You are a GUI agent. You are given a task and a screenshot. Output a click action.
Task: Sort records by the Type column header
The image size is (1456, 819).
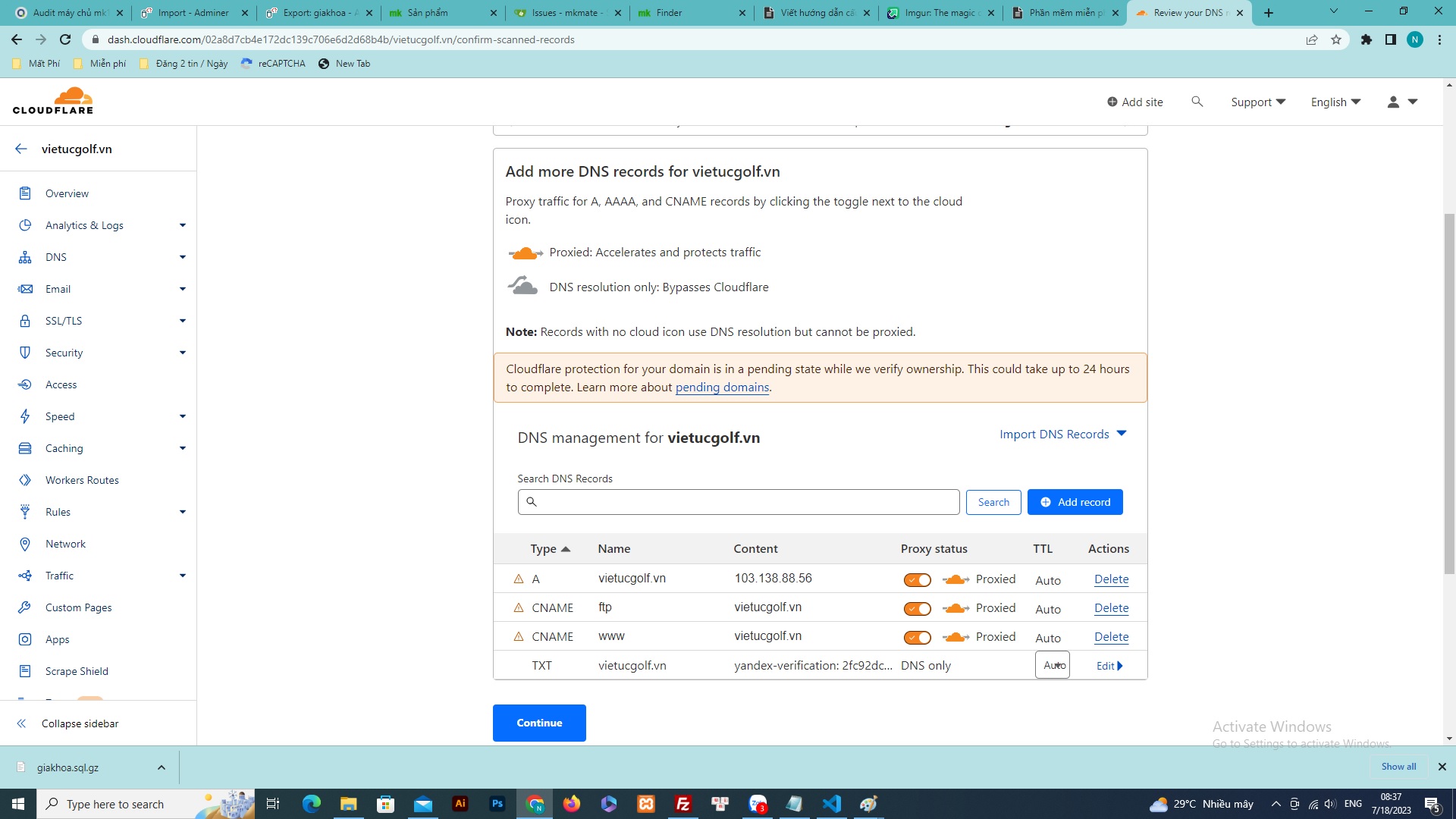[x=550, y=548]
